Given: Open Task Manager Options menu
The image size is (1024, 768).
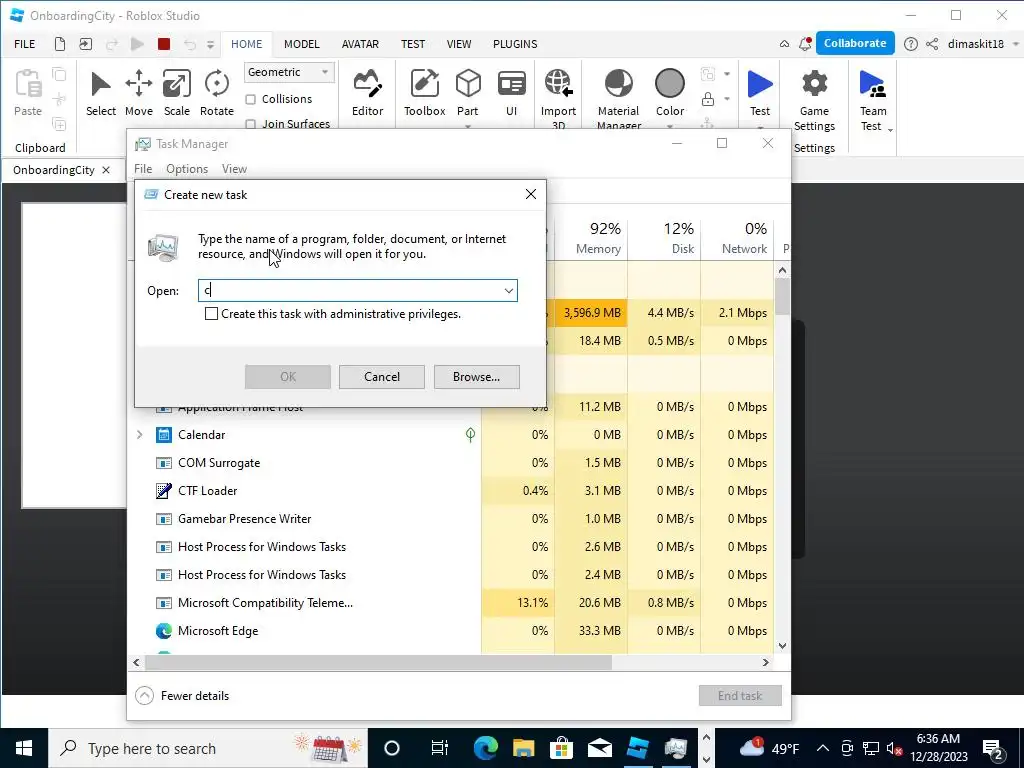Looking at the screenshot, I should coord(187,168).
